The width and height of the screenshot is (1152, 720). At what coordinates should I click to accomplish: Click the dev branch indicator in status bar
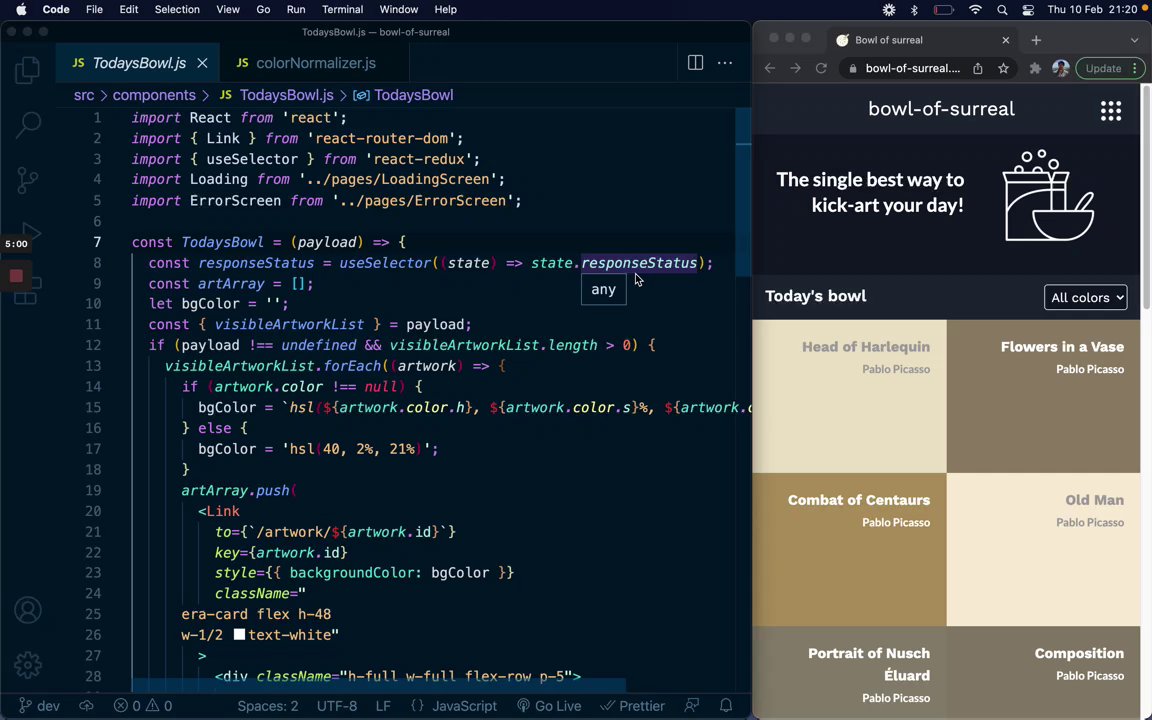pos(39,706)
